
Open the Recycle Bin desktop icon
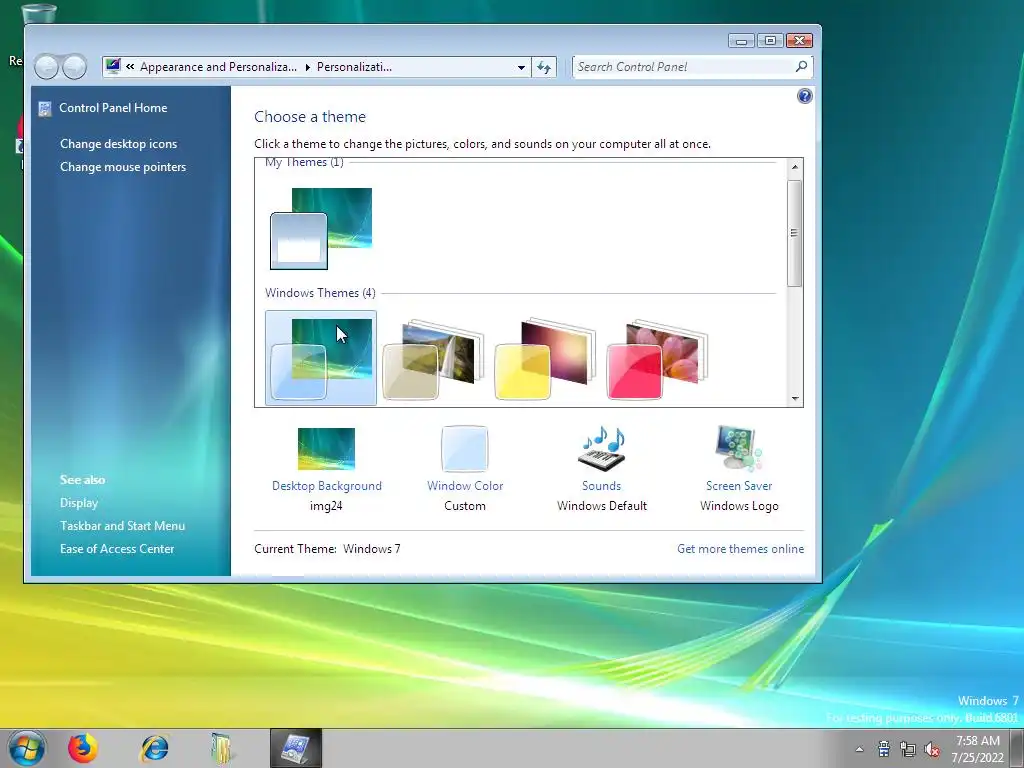[38, 13]
